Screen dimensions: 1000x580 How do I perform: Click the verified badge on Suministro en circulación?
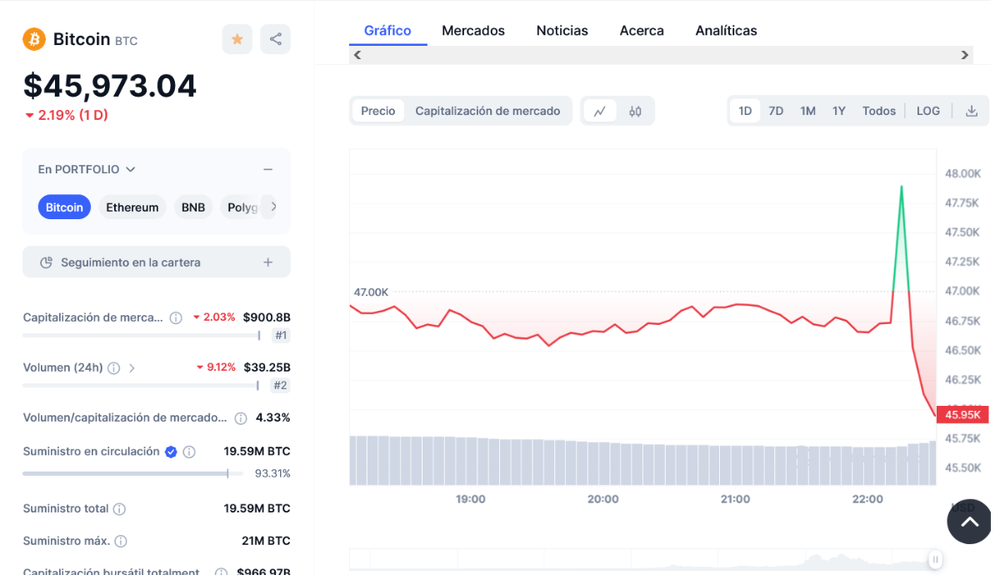coord(170,451)
